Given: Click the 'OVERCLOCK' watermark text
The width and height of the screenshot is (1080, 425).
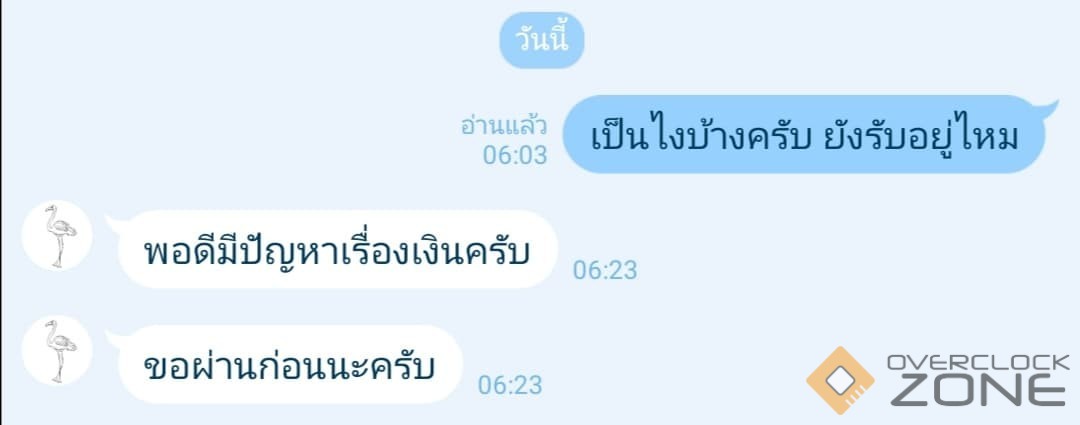Looking at the screenshot, I should (x=978, y=363).
